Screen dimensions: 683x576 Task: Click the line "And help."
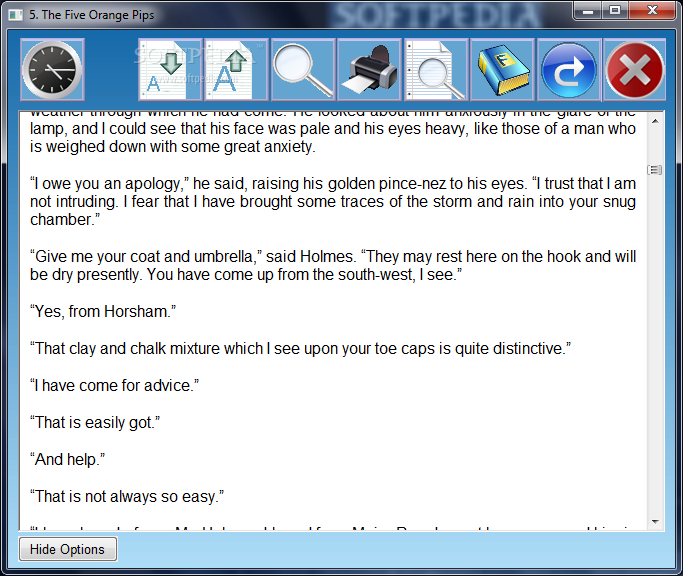pyautogui.click(x=67, y=460)
